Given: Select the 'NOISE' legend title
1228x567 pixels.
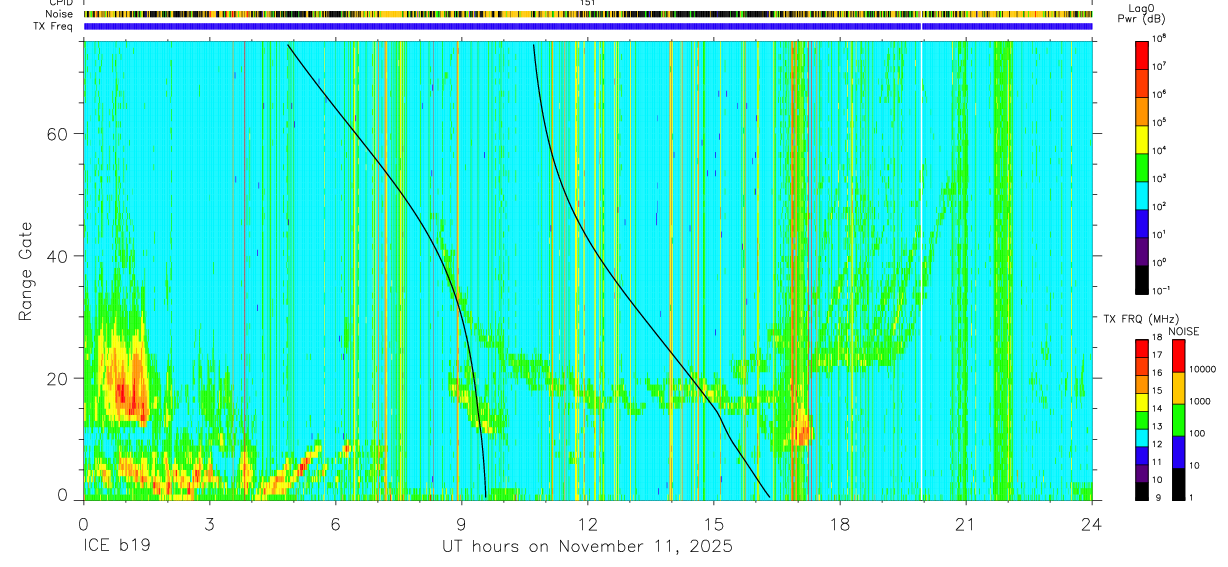Looking at the screenshot, I should point(1183,331).
